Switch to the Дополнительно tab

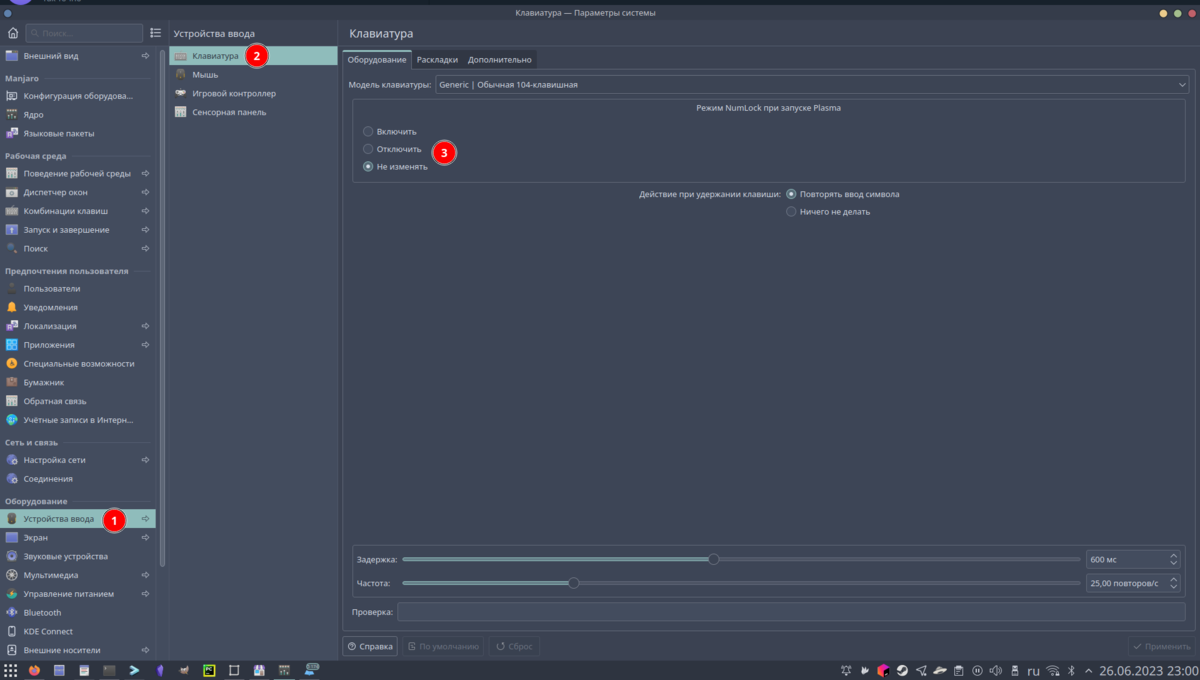[500, 60]
